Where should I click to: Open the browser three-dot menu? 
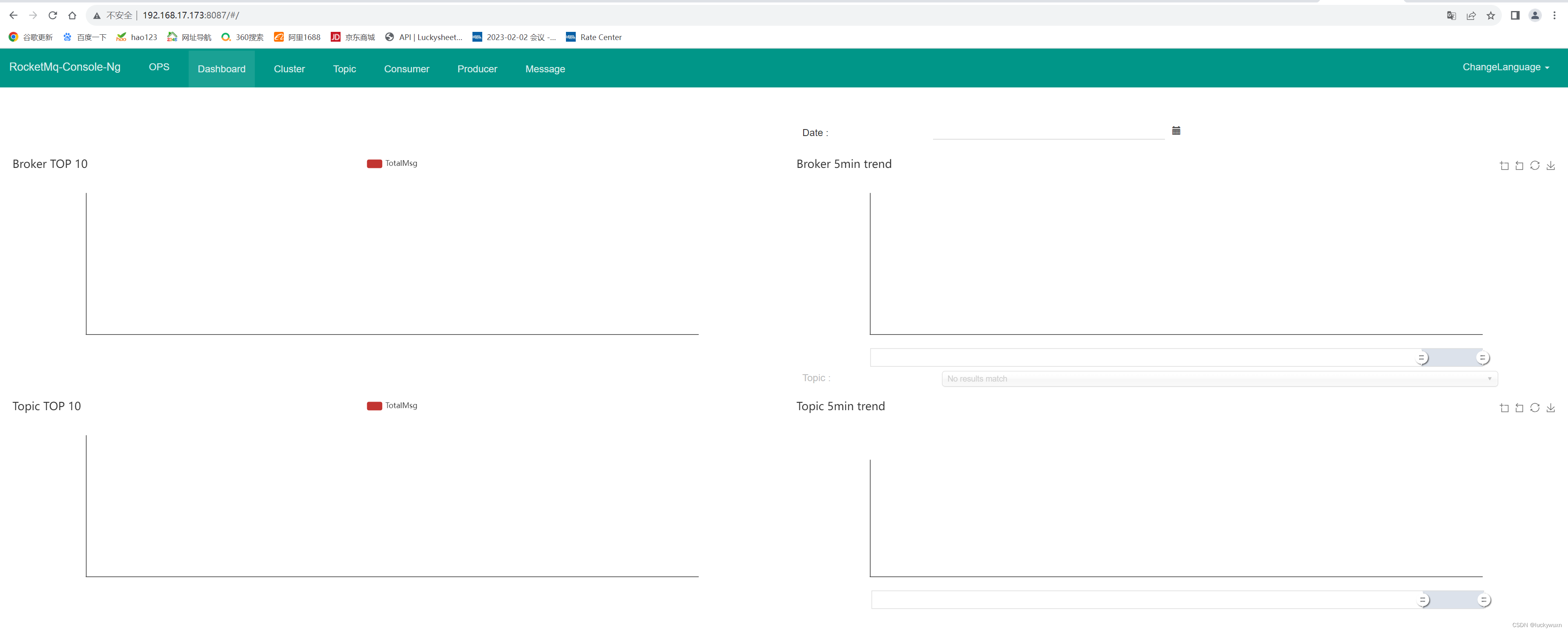coord(1554,15)
